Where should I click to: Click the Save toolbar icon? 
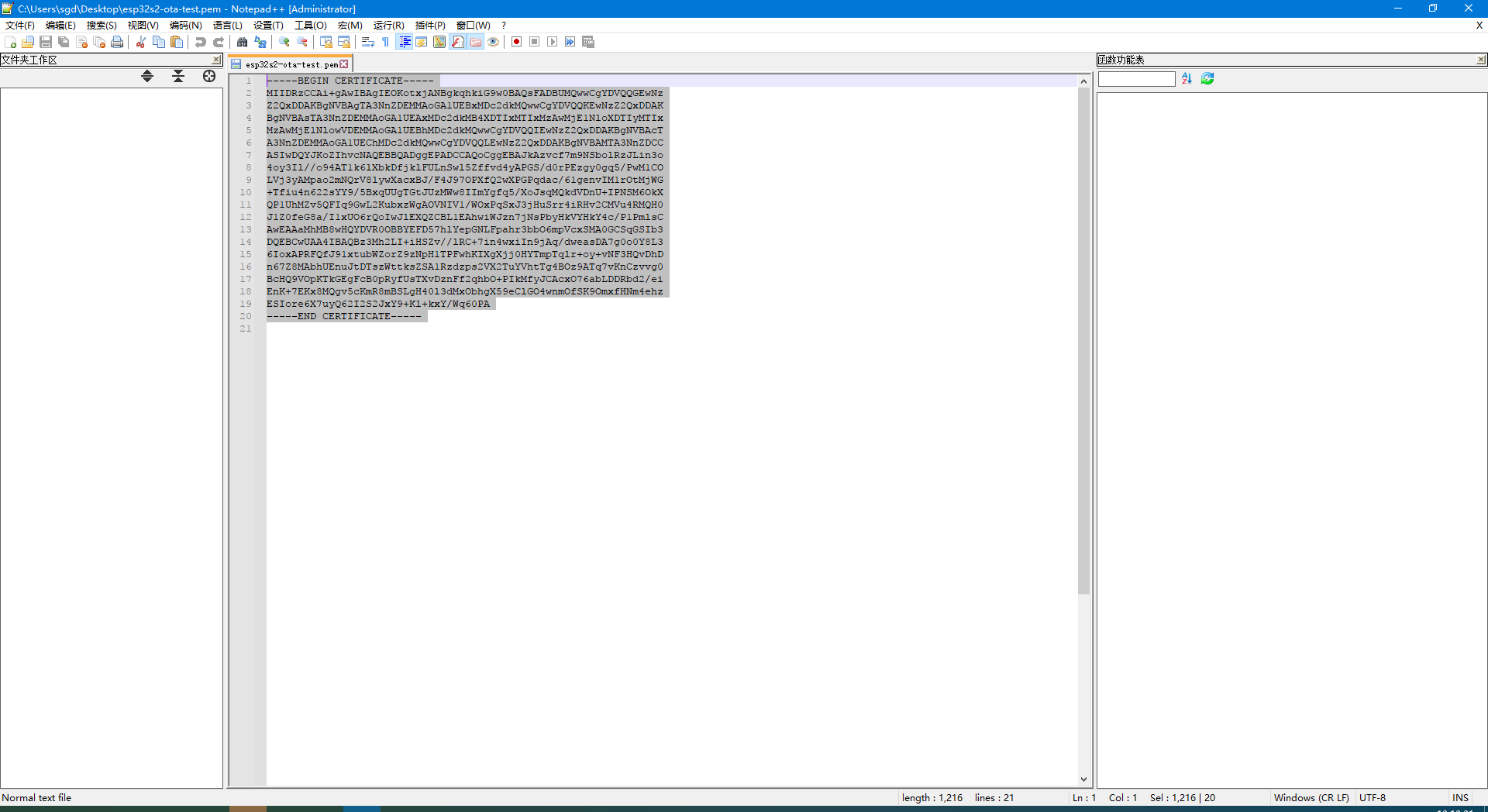(x=46, y=42)
